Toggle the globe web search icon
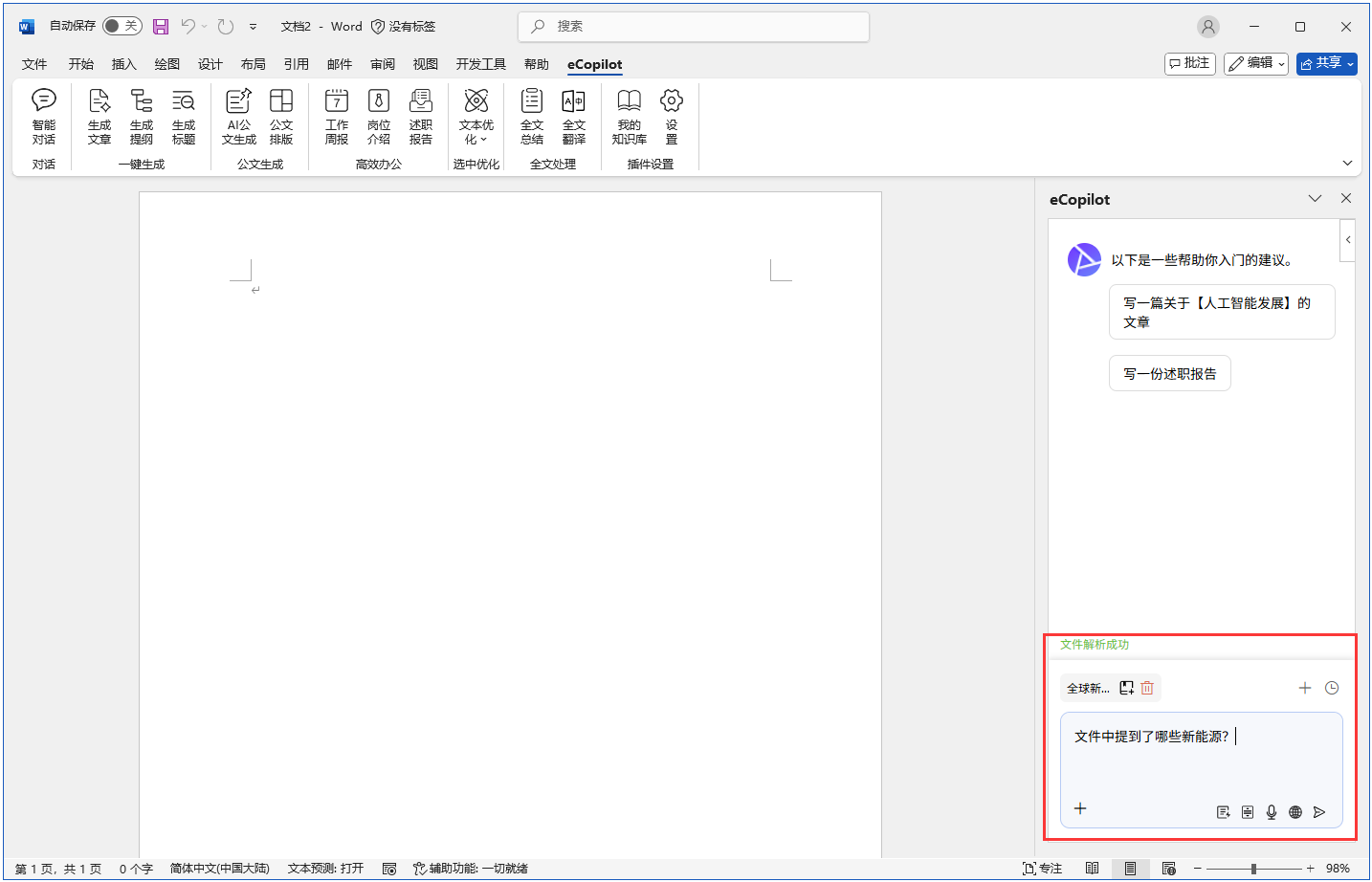 pyautogui.click(x=1295, y=812)
